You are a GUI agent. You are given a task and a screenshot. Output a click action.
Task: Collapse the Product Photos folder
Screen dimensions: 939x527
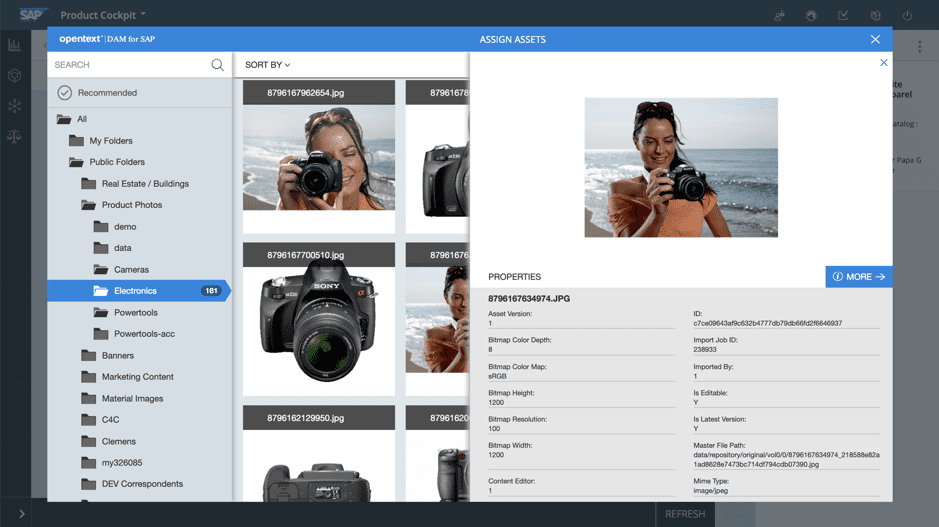point(122,205)
